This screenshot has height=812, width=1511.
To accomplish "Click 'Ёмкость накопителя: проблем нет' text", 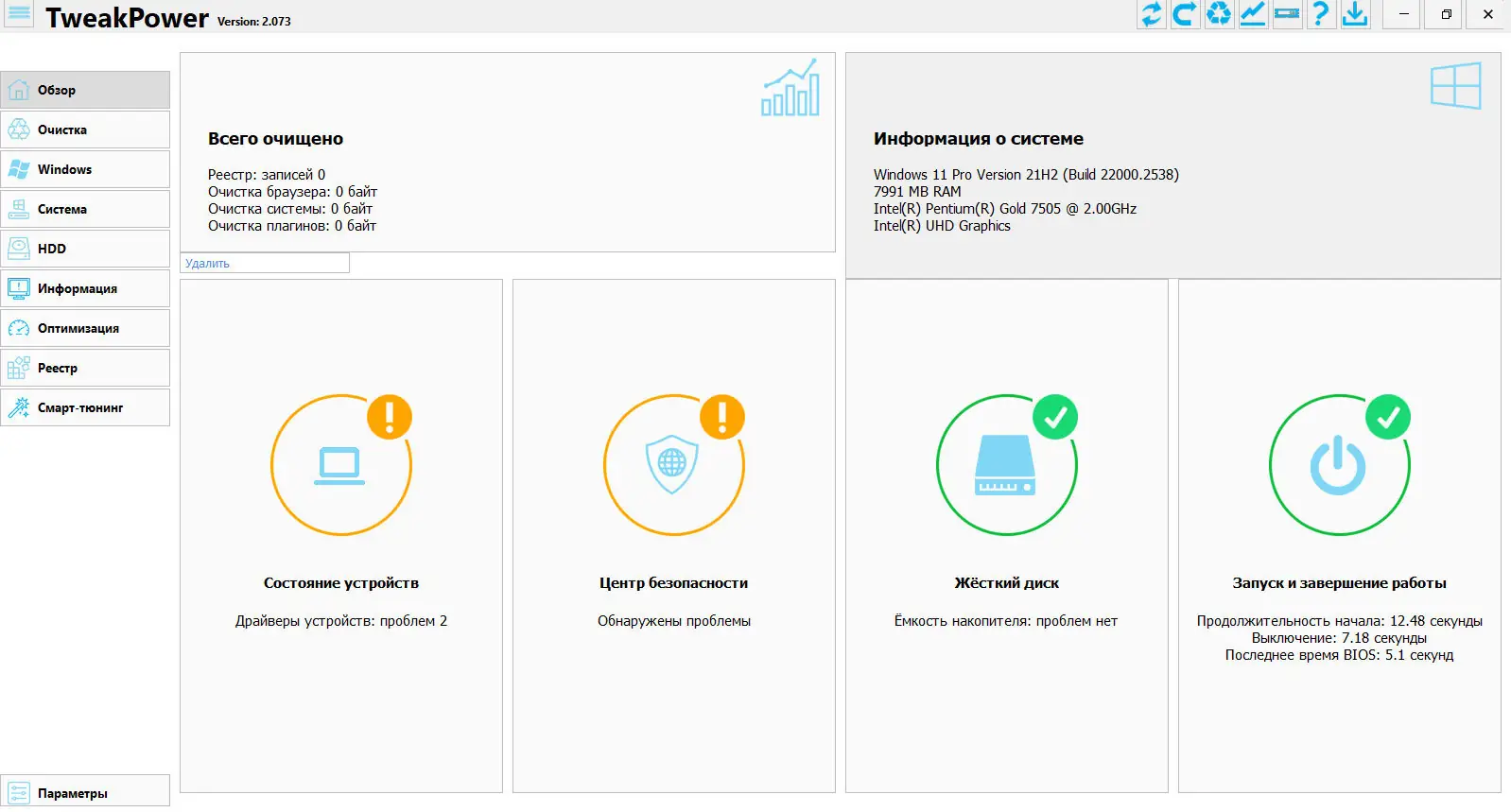I will coord(1006,621).
